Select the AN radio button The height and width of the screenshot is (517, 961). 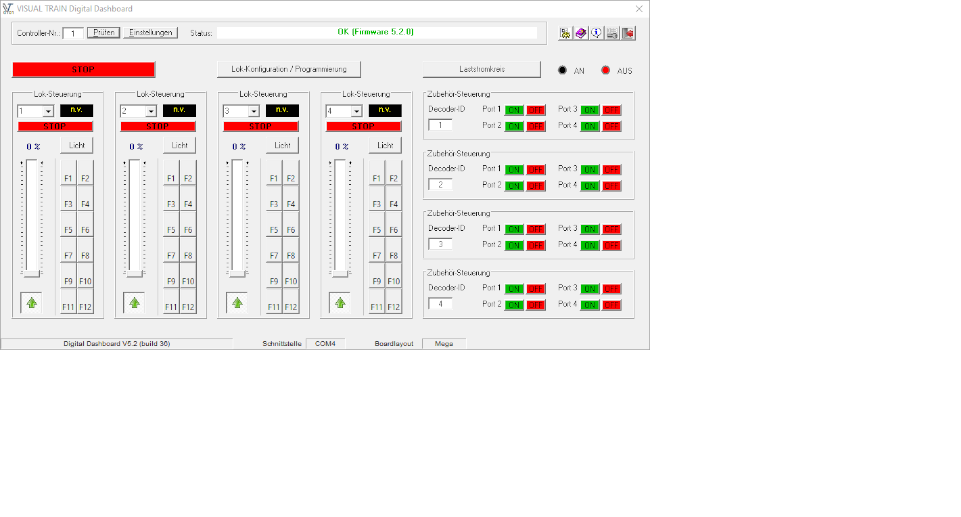click(563, 71)
